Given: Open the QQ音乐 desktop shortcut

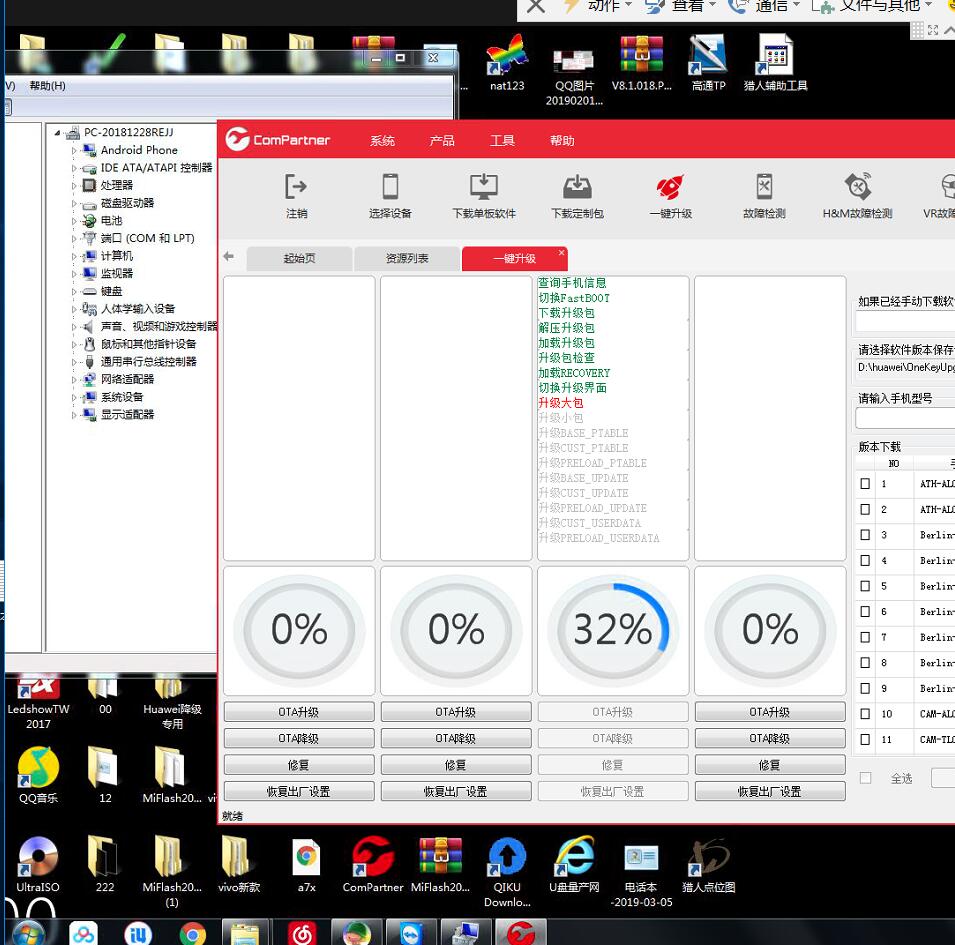Looking at the screenshot, I should [x=38, y=776].
